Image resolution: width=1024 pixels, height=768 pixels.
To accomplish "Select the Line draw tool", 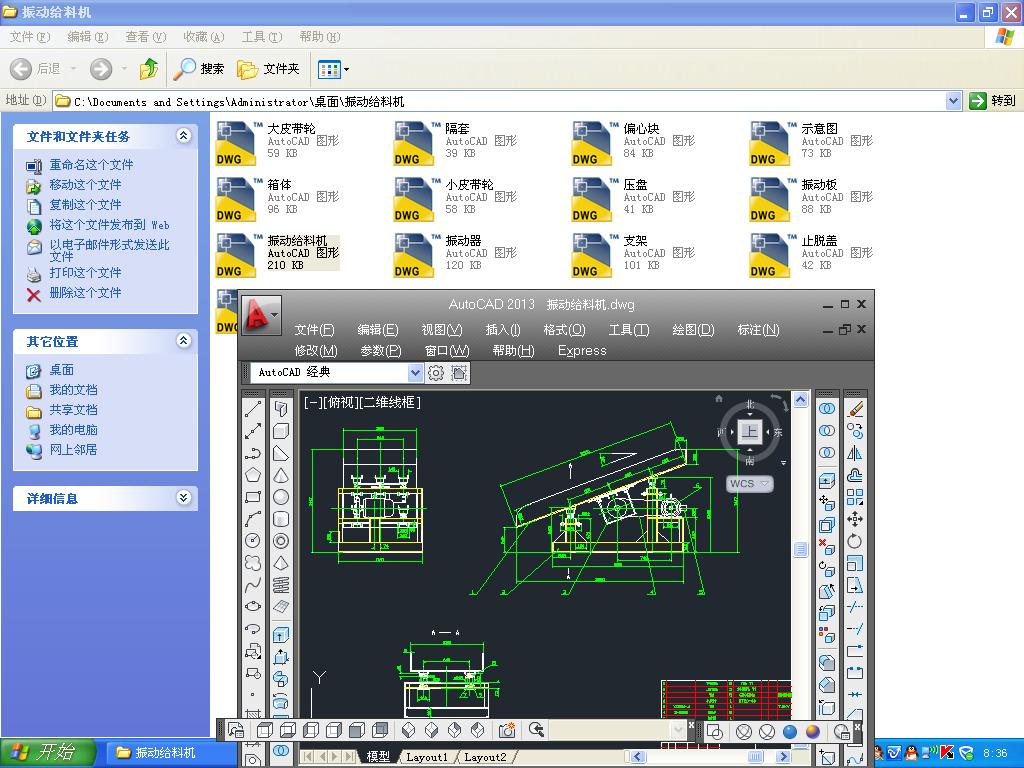I will (x=254, y=408).
